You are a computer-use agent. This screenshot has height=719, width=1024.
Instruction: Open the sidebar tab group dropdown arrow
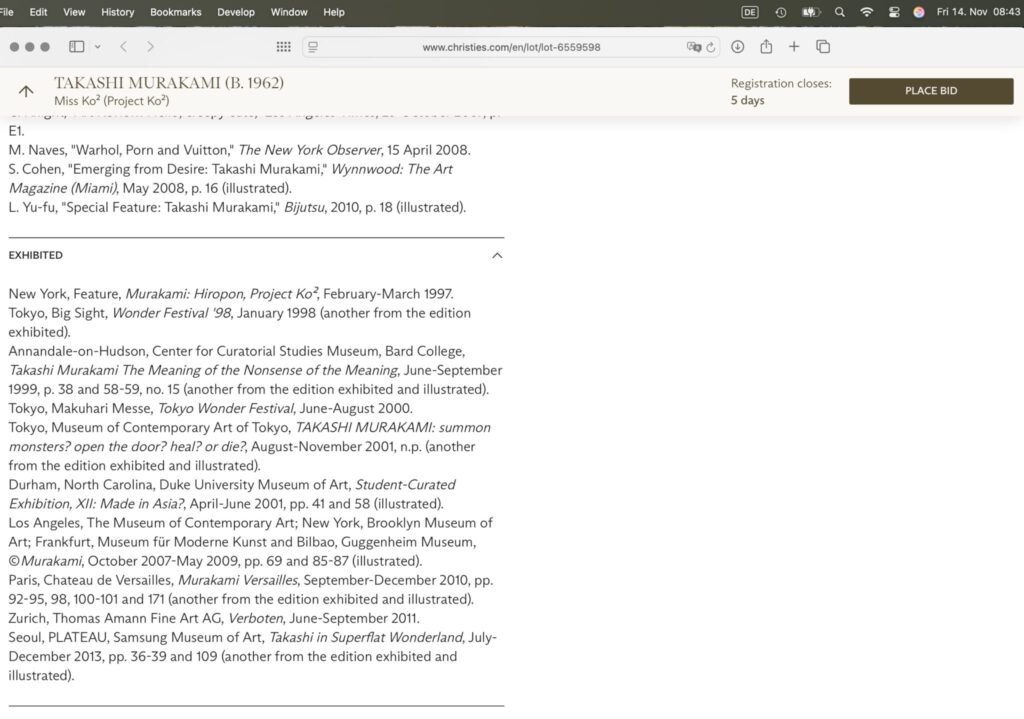point(97,47)
